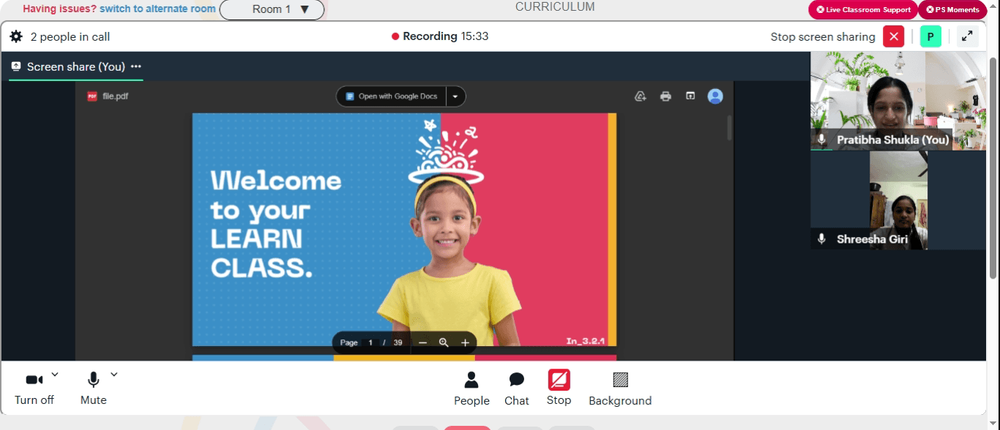The height and width of the screenshot is (430, 1000).
Task: Expand microphone options chevron
Action: [114, 374]
